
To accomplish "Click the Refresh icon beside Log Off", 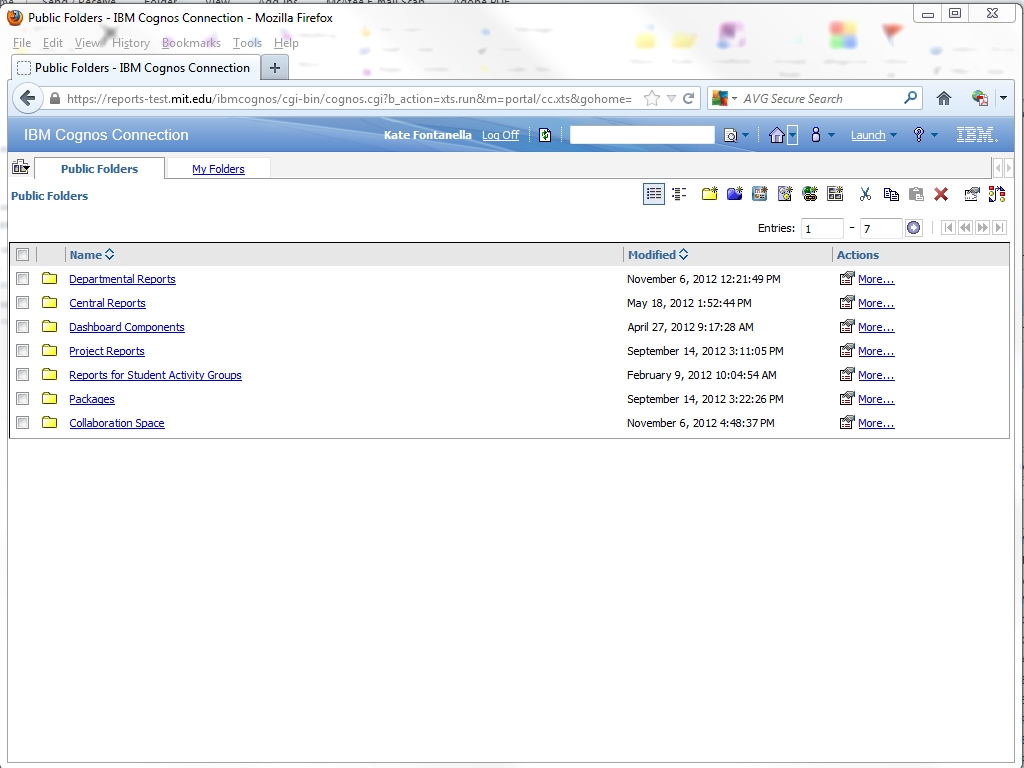I will [545, 135].
